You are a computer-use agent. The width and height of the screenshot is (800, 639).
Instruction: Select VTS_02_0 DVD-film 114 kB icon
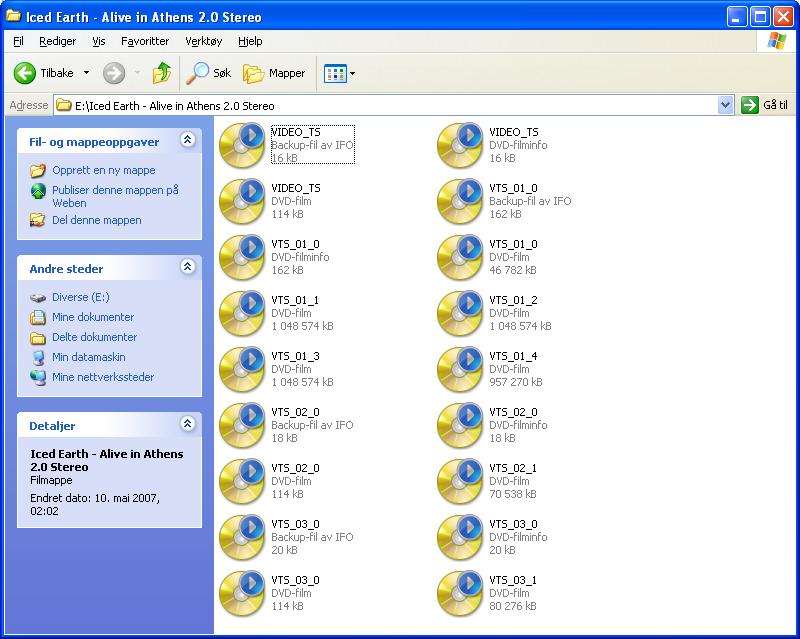[242, 481]
